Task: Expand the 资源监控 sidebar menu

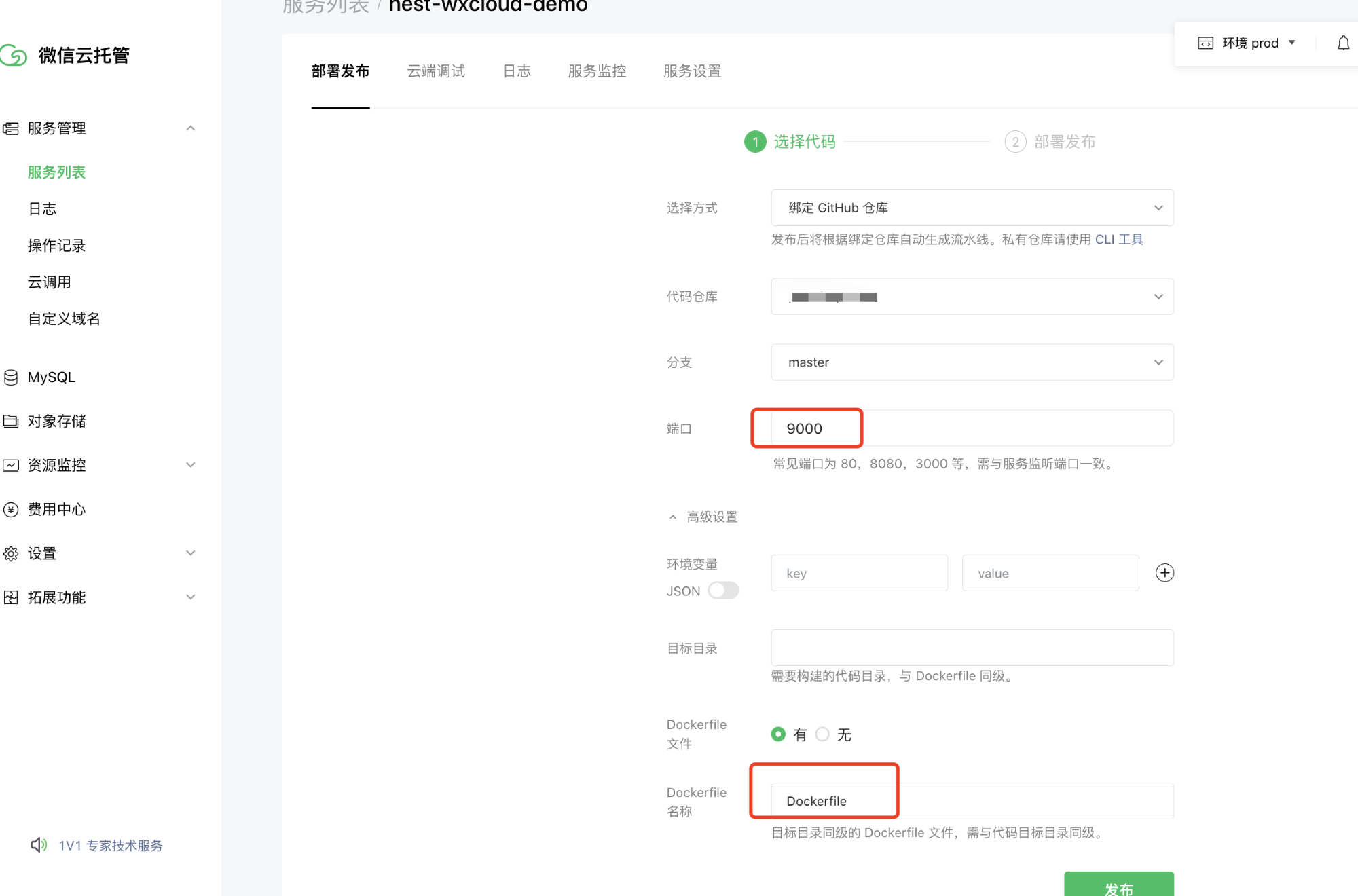Action: click(x=100, y=465)
